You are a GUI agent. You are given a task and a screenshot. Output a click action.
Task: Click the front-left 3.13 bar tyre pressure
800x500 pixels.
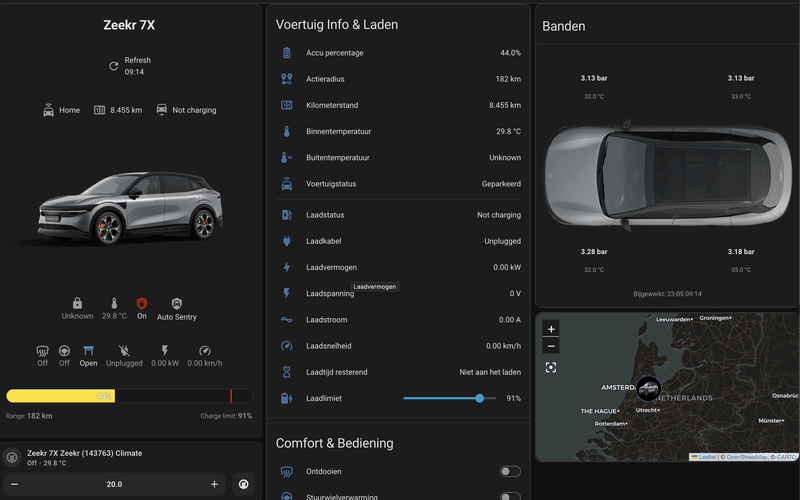click(x=594, y=78)
